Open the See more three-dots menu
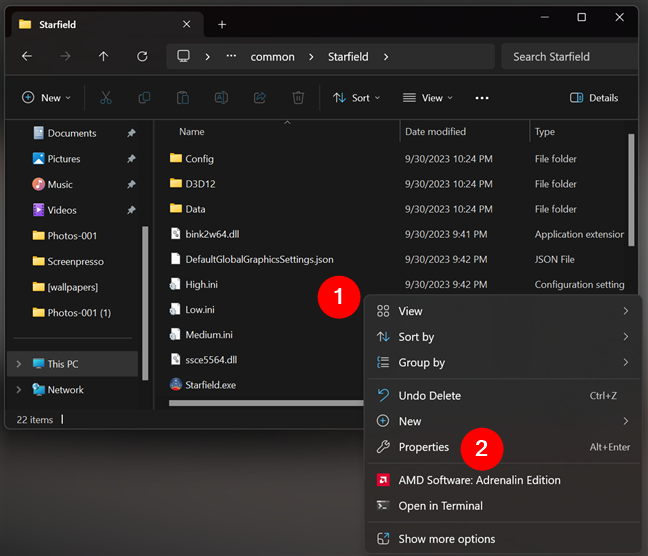Image resolution: width=648 pixels, height=556 pixels. click(x=482, y=98)
